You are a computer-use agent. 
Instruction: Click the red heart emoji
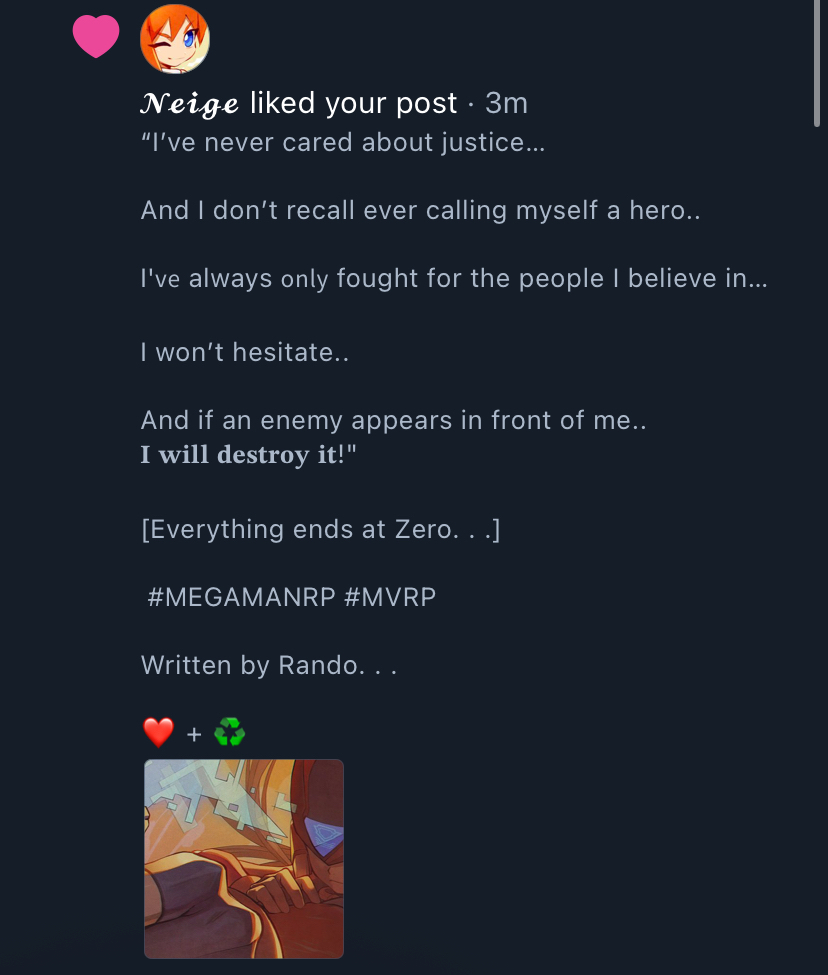pyautogui.click(x=158, y=733)
